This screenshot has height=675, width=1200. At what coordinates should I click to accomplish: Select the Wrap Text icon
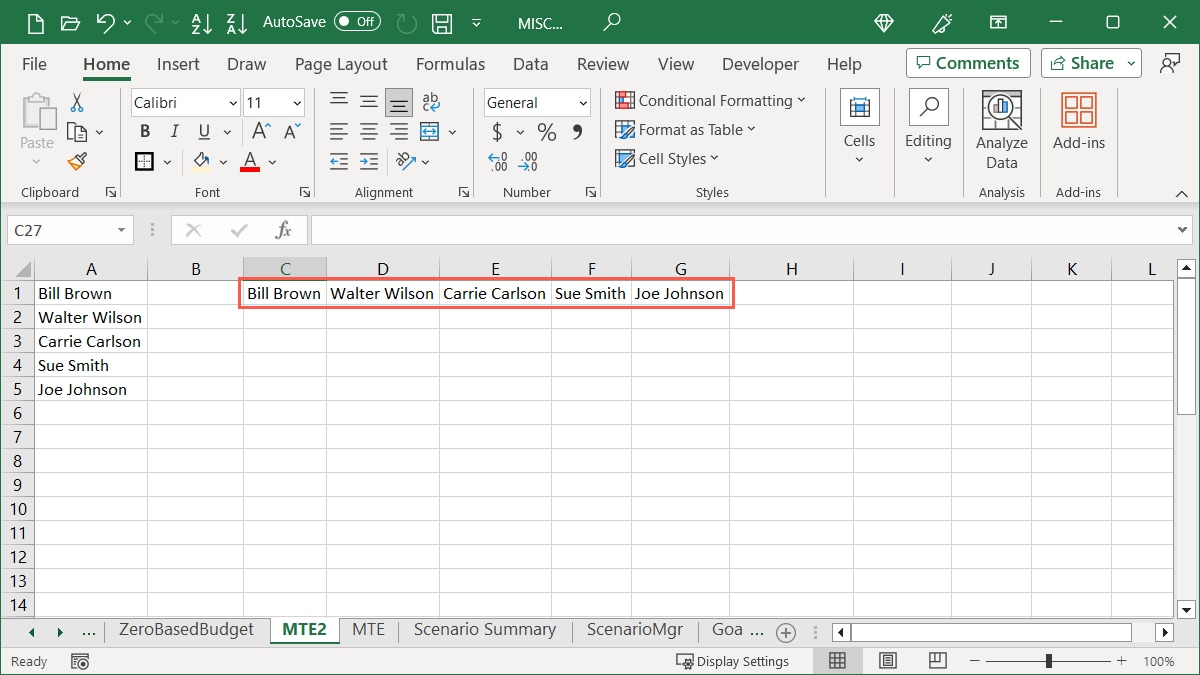tap(431, 101)
